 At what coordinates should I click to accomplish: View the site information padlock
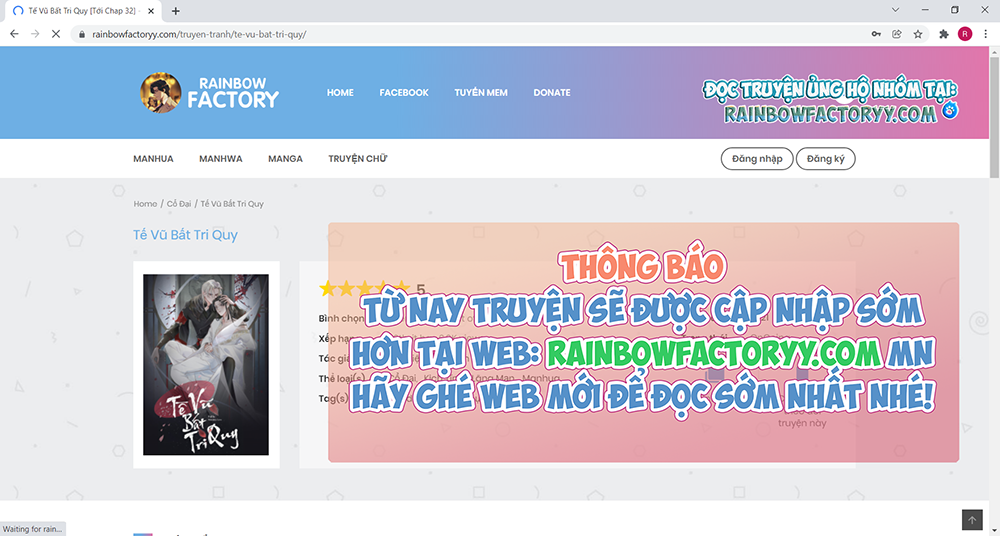click(82, 34)
